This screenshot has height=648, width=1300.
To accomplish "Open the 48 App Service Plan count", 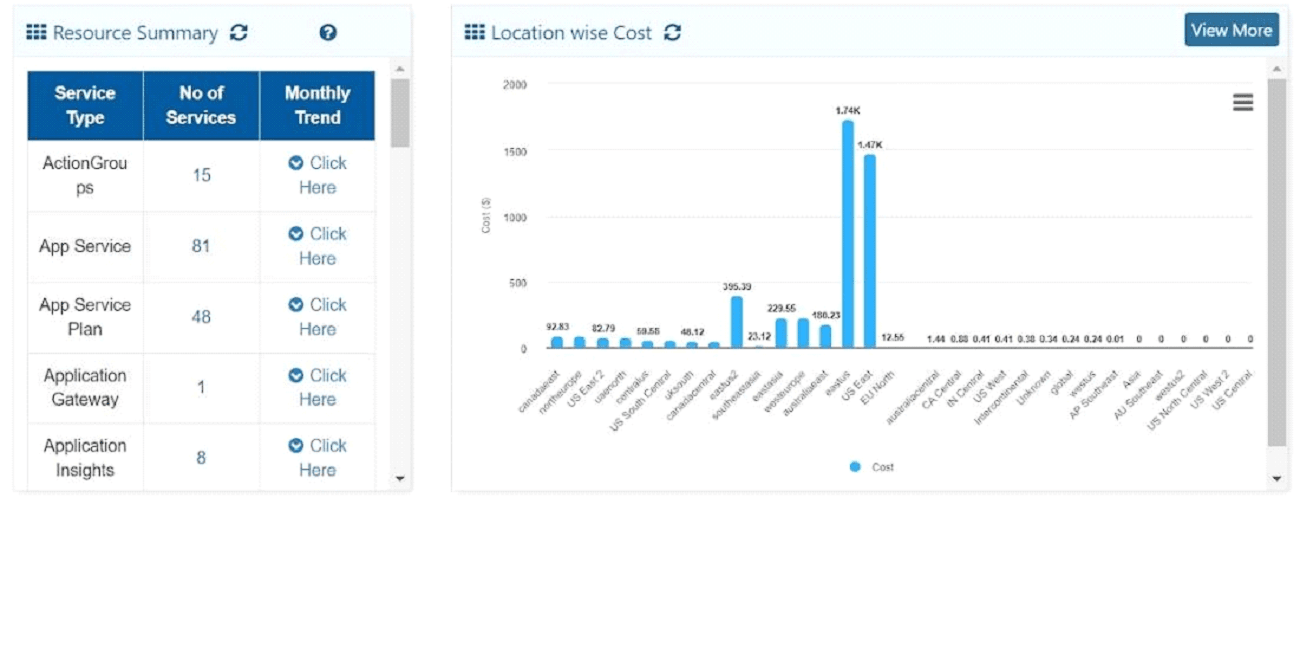I will (201, 317).
